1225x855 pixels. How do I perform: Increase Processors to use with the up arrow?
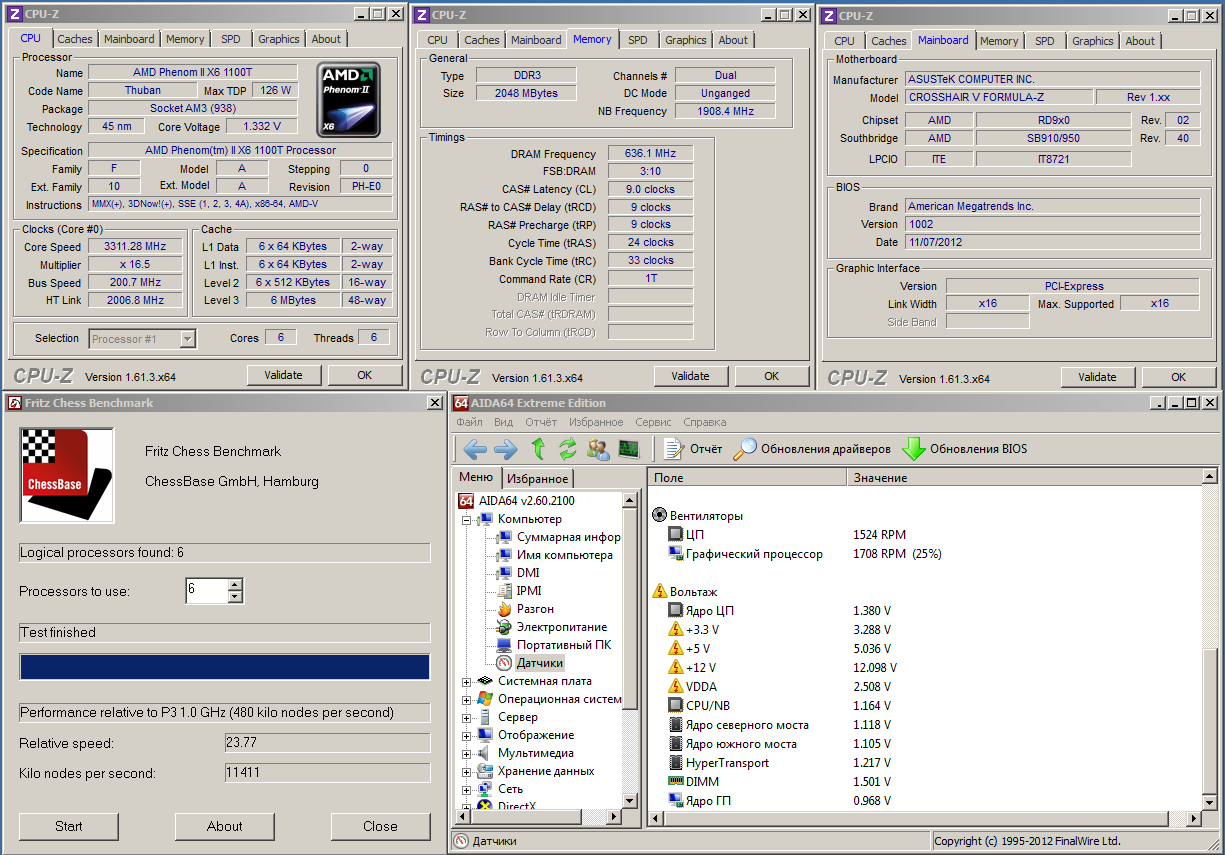click(235, 585)
